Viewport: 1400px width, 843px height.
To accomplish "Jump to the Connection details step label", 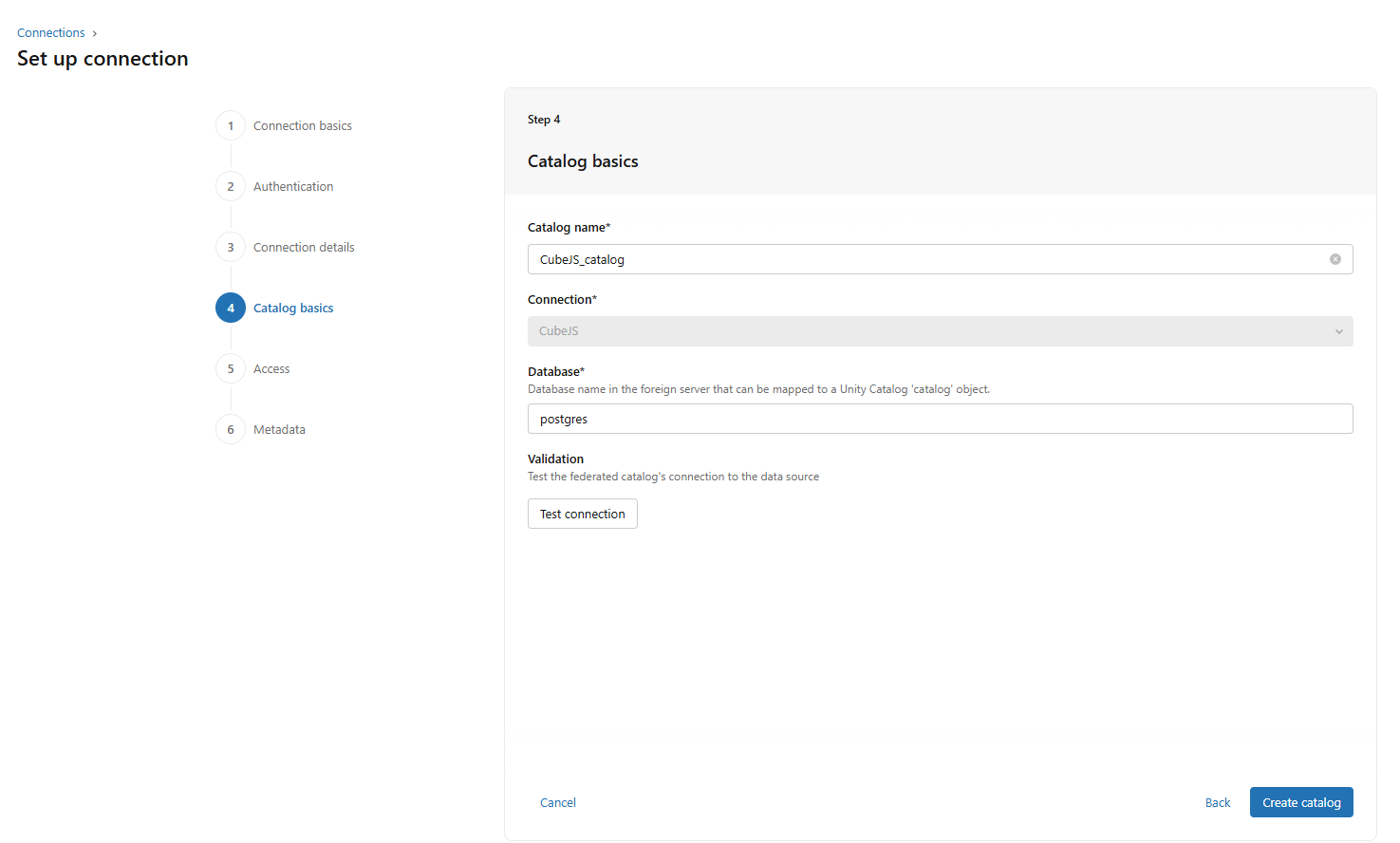I will coord(304,247).
